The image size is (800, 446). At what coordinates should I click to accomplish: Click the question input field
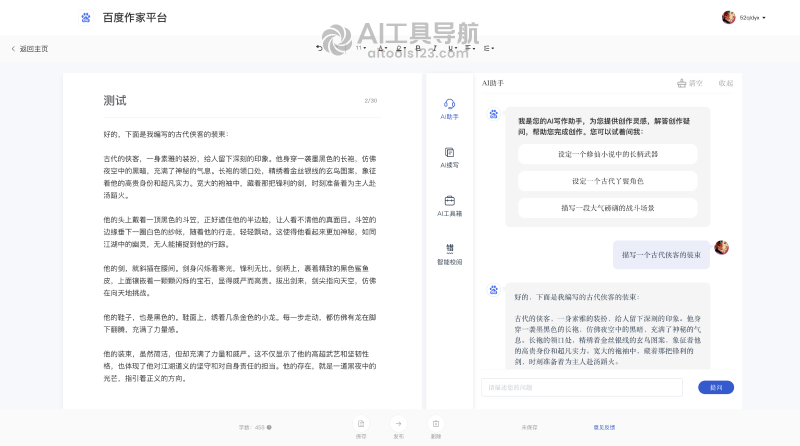[x=582, y=387]
